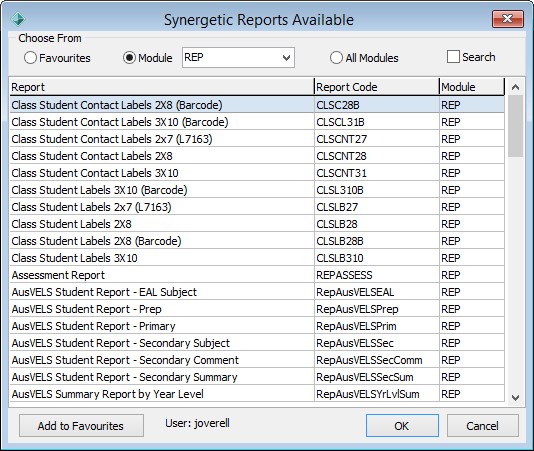This screenshot has width=534, height=451.
Task: Click report code RepAusVELSEAL cell
Action: pyautogui.click(x=377, y=292)
